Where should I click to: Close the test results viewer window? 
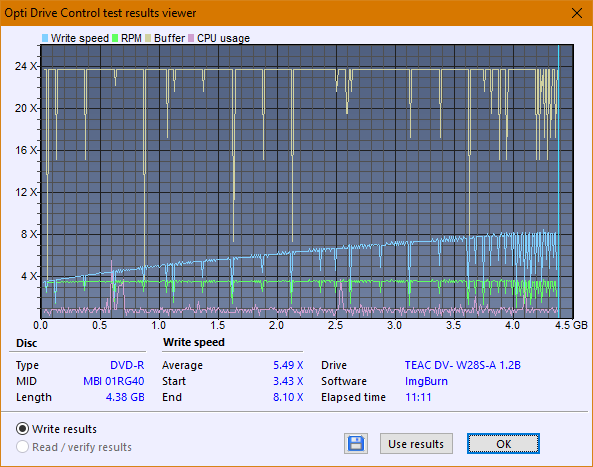click(x=577, y=13)
